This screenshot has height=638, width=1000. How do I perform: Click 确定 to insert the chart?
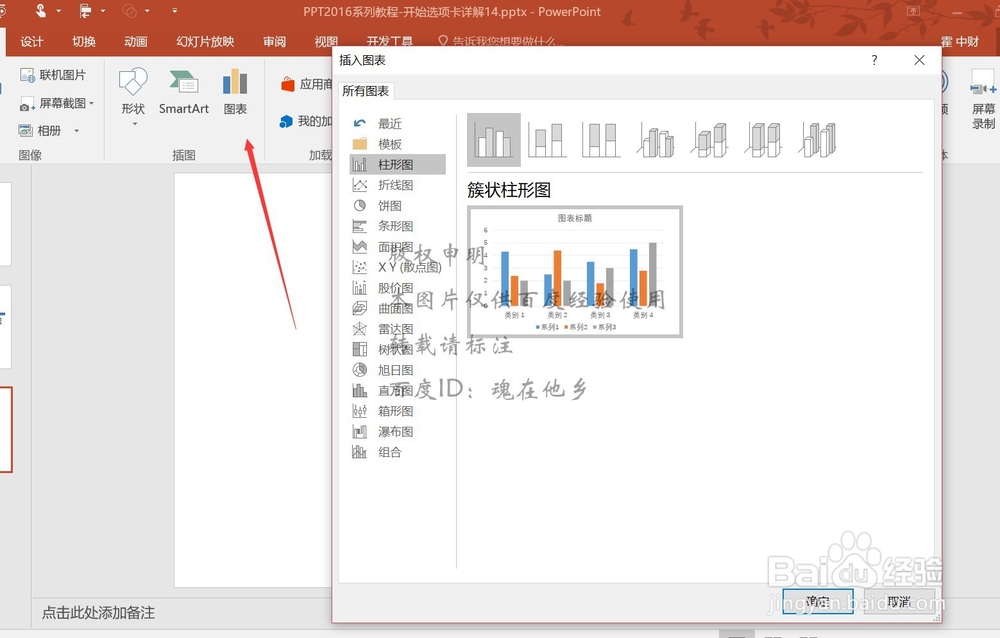(x=815, y=601)
